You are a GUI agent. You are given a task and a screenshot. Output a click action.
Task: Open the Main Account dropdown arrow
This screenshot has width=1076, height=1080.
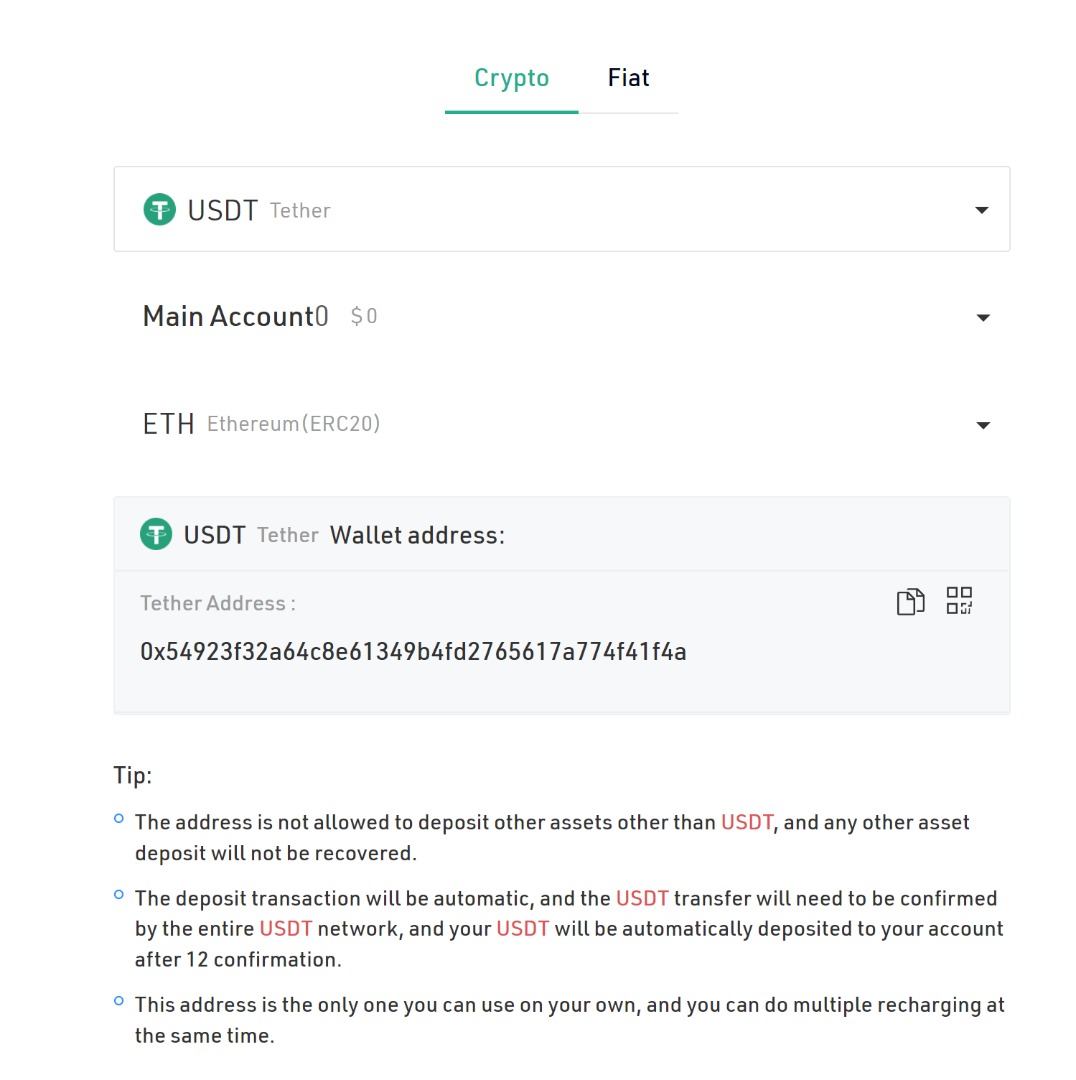pyautogui.click(x=982, y=317)
